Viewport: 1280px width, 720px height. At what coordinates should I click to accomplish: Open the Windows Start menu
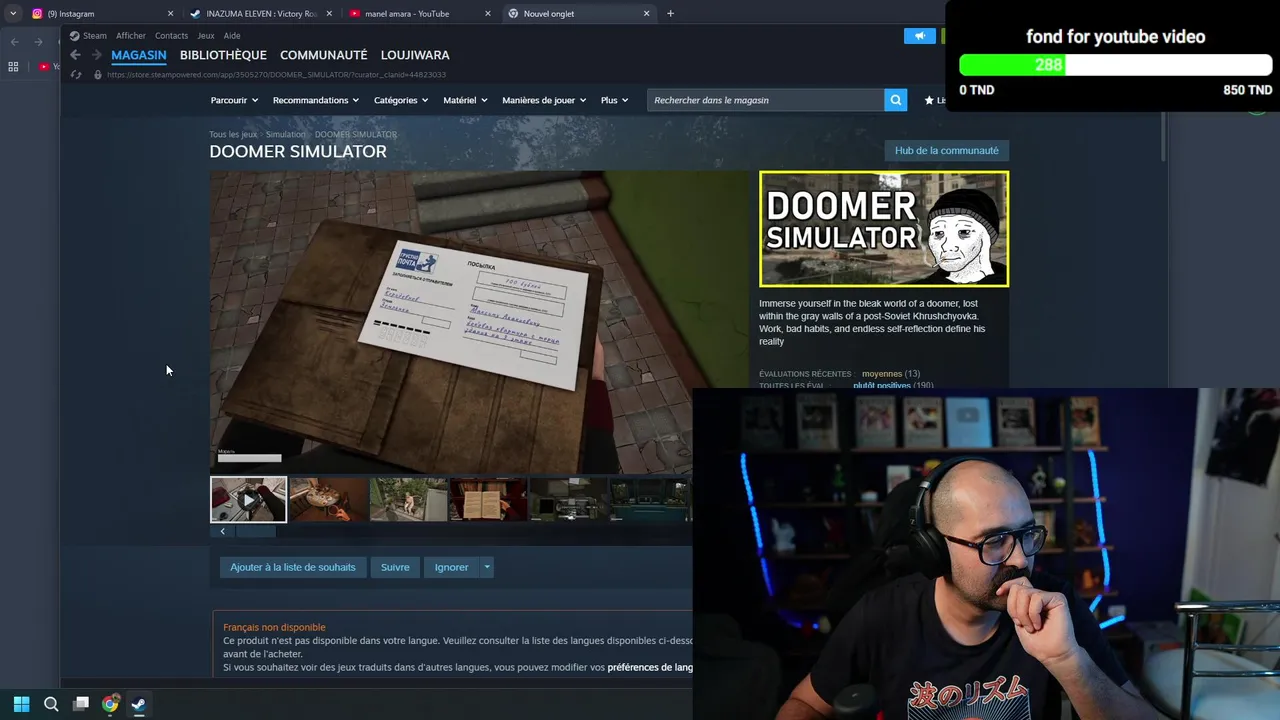[x=21, y=704]
